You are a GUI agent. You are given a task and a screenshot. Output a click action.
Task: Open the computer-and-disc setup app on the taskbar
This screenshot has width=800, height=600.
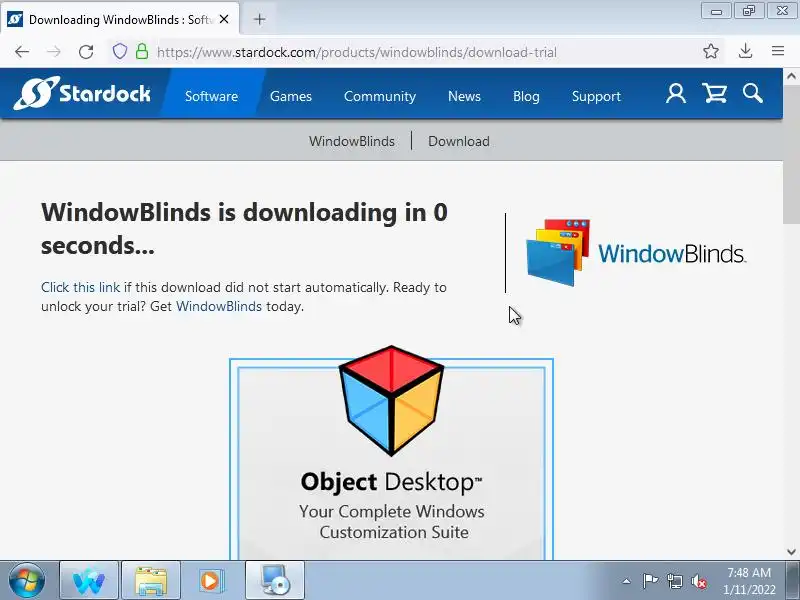pos(275,581)
